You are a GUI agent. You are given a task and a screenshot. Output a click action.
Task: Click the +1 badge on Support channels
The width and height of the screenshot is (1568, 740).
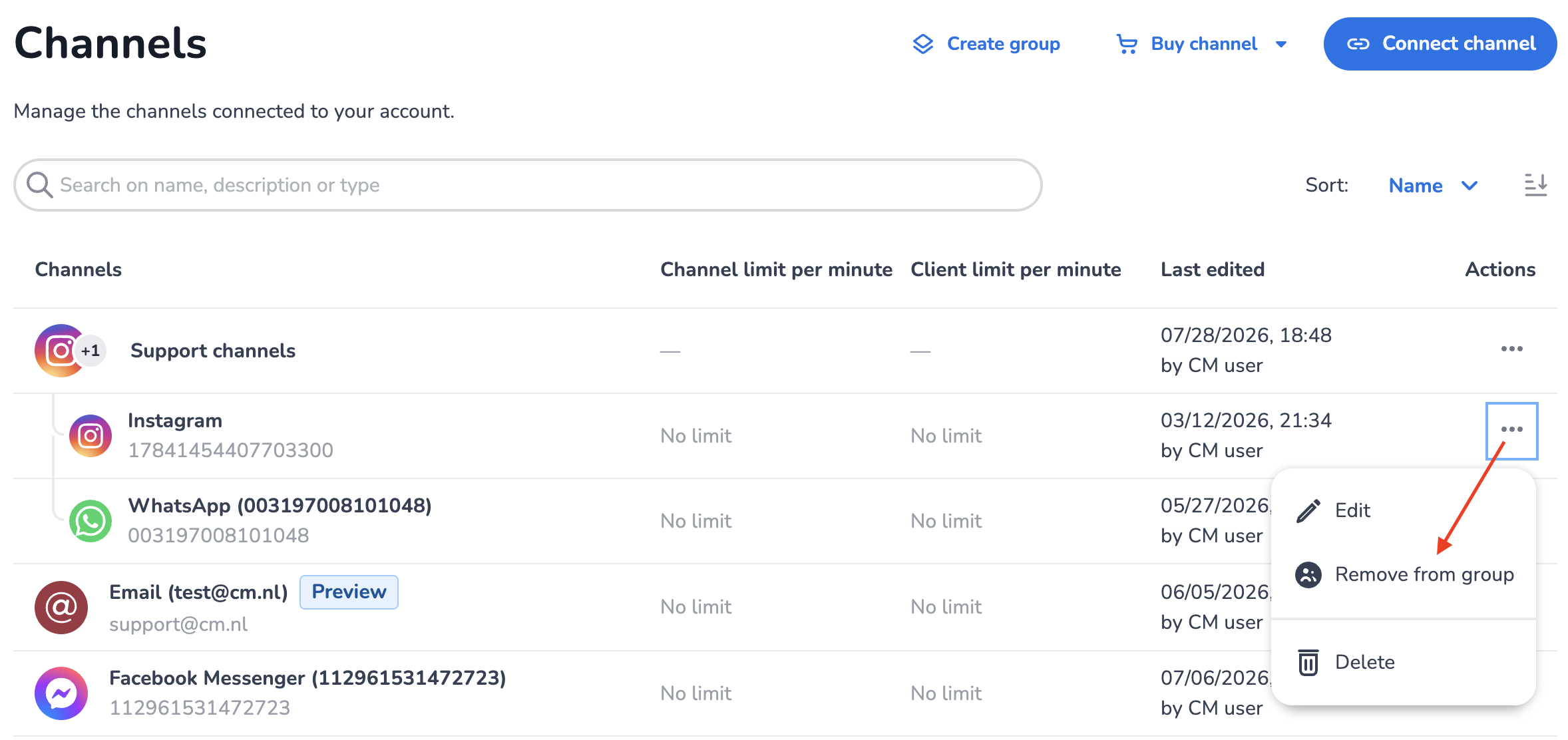coord(91,351)
